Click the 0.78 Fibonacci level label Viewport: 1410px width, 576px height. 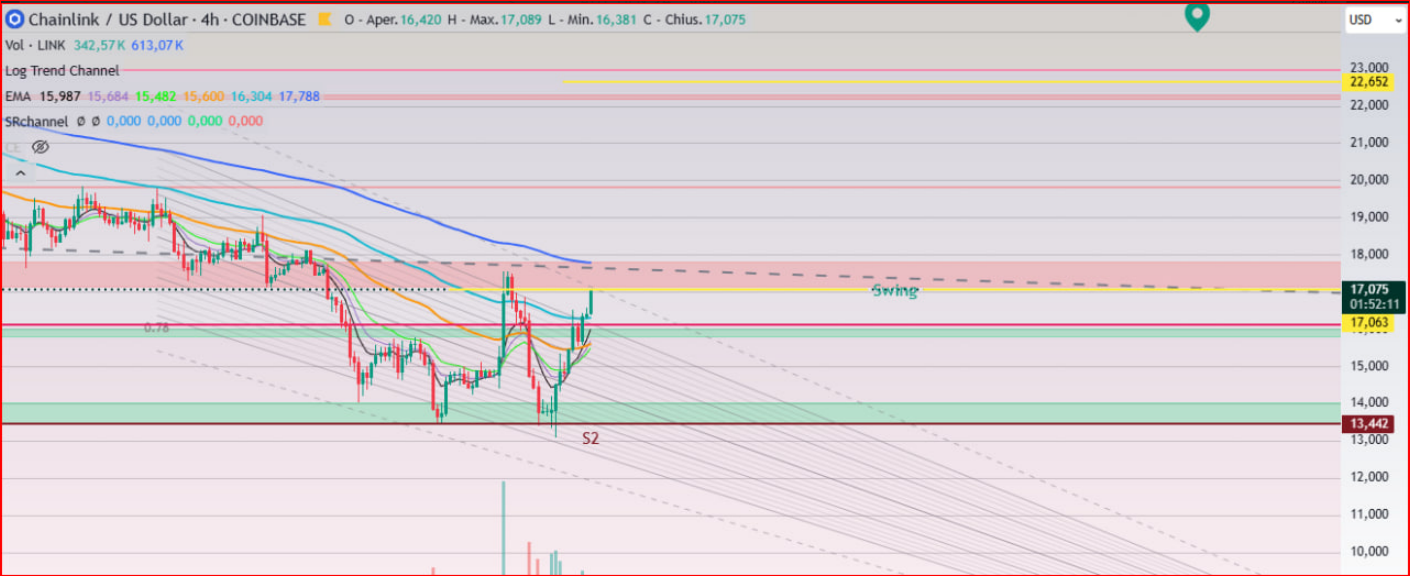[155, 327]
